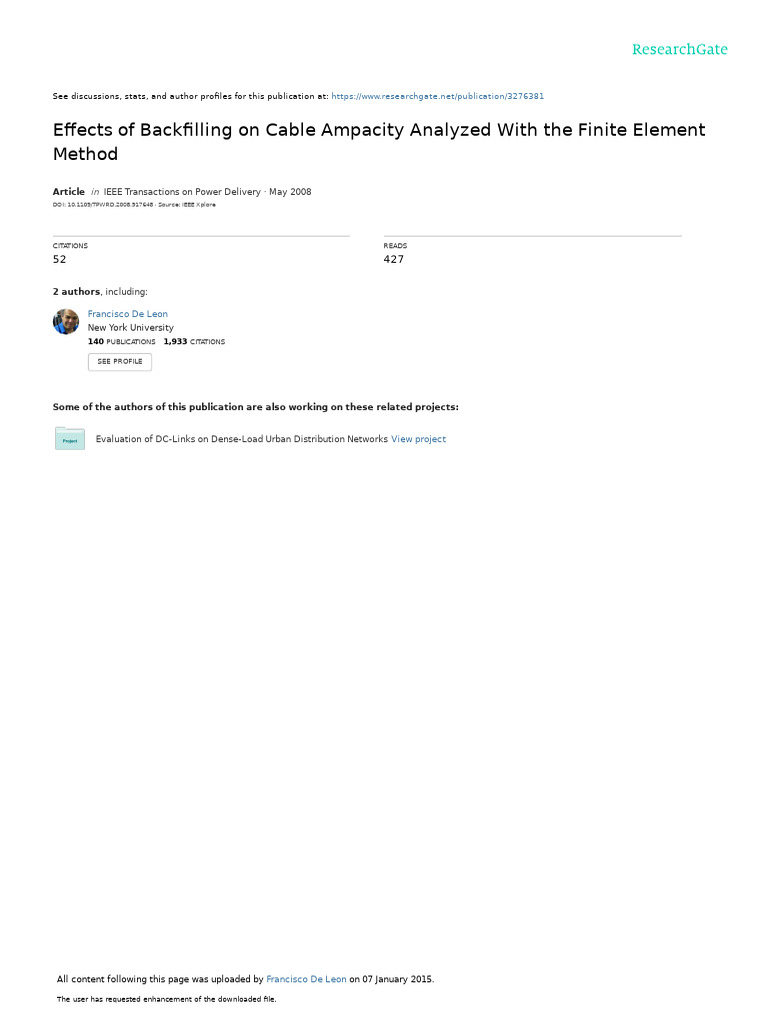Click Francisco De Leon author name link
The image size is (768, 1024).
127,314
